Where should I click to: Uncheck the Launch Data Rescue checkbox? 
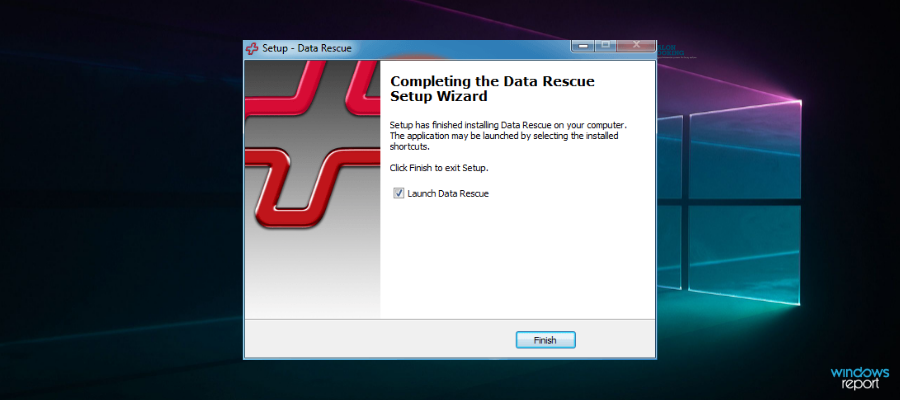click(x=398, y=193)
